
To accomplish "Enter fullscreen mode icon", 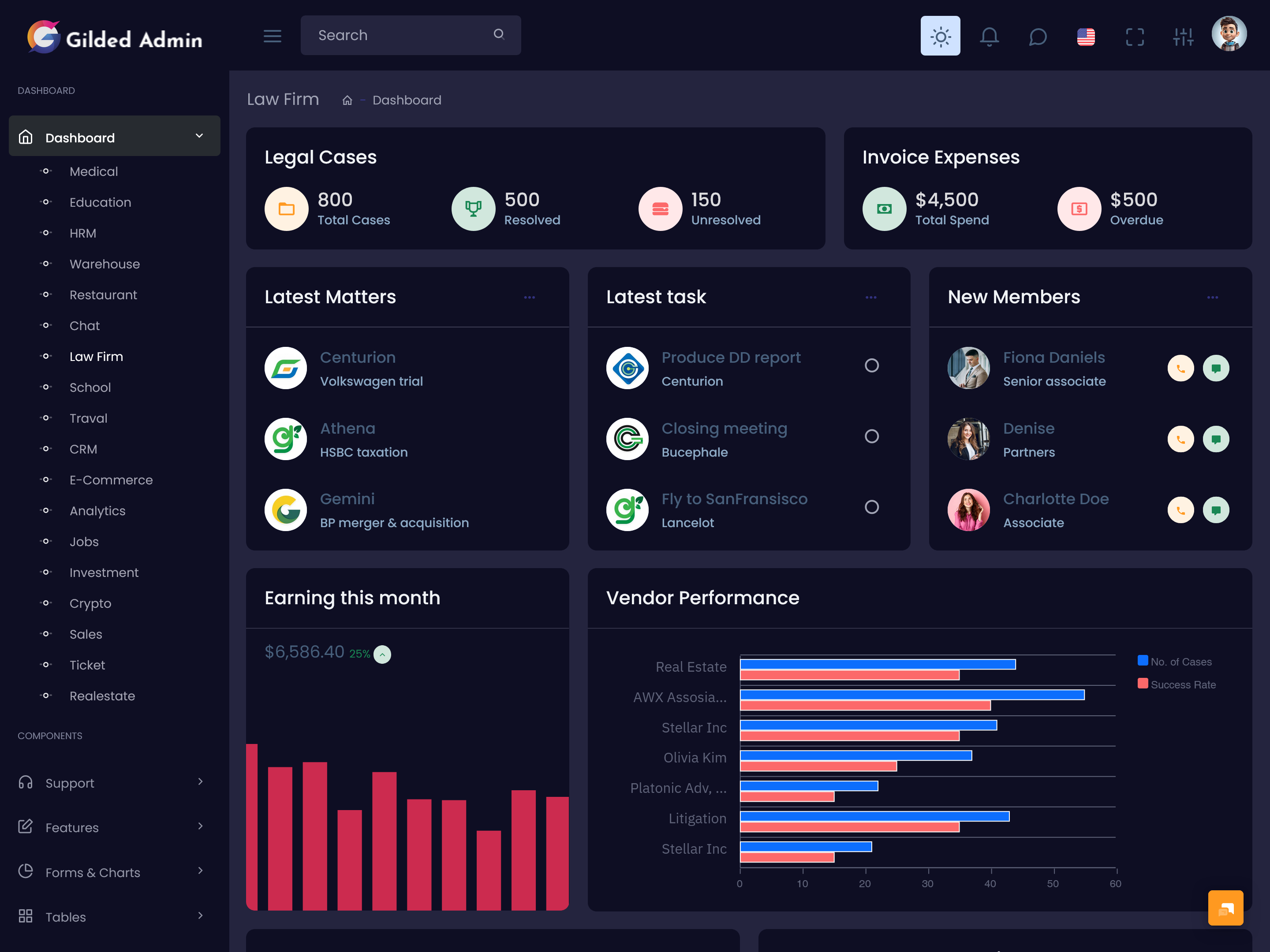I will (x=1135, y=37).
